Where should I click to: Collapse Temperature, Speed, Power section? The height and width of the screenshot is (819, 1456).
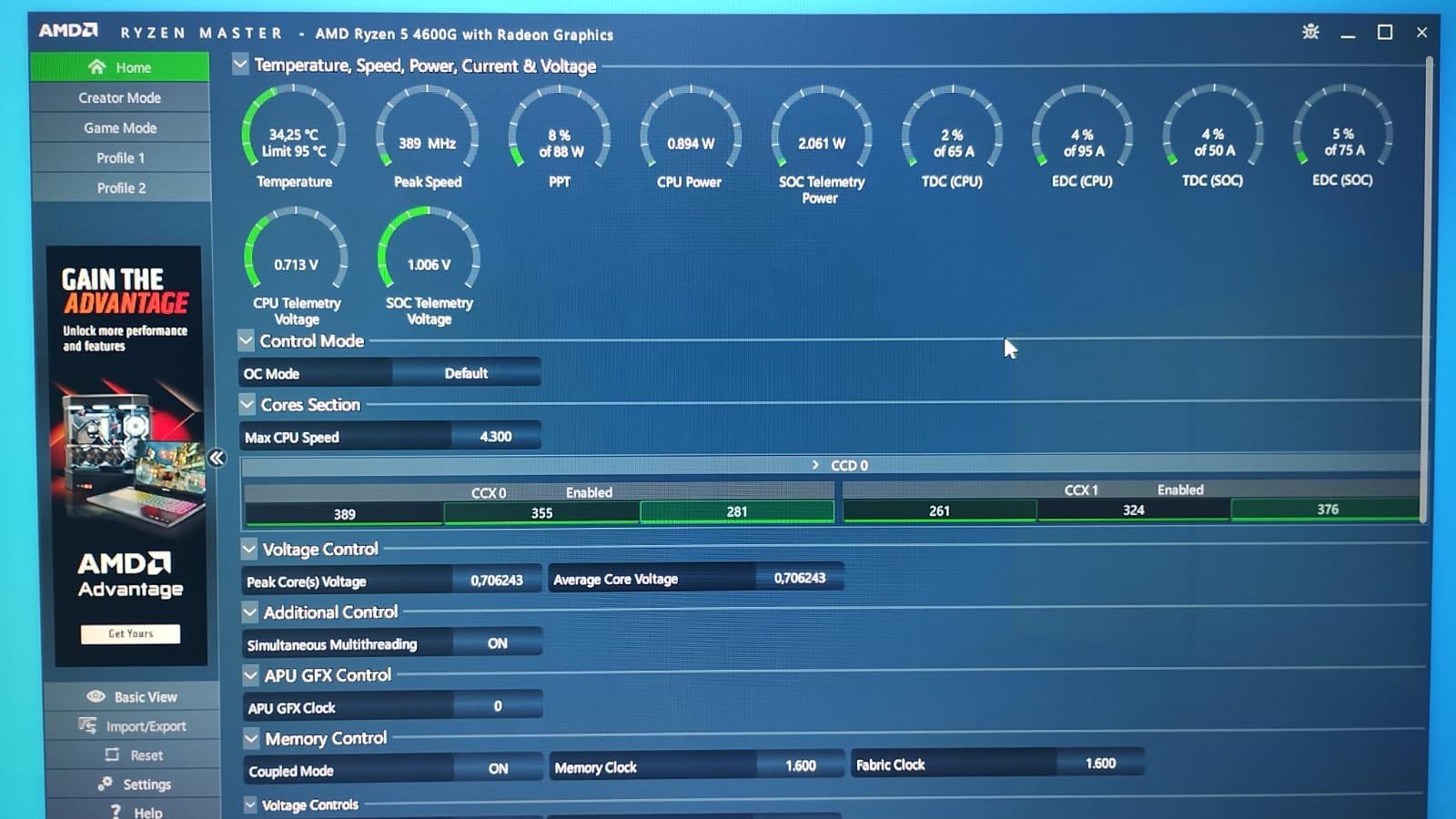[240, 65]
